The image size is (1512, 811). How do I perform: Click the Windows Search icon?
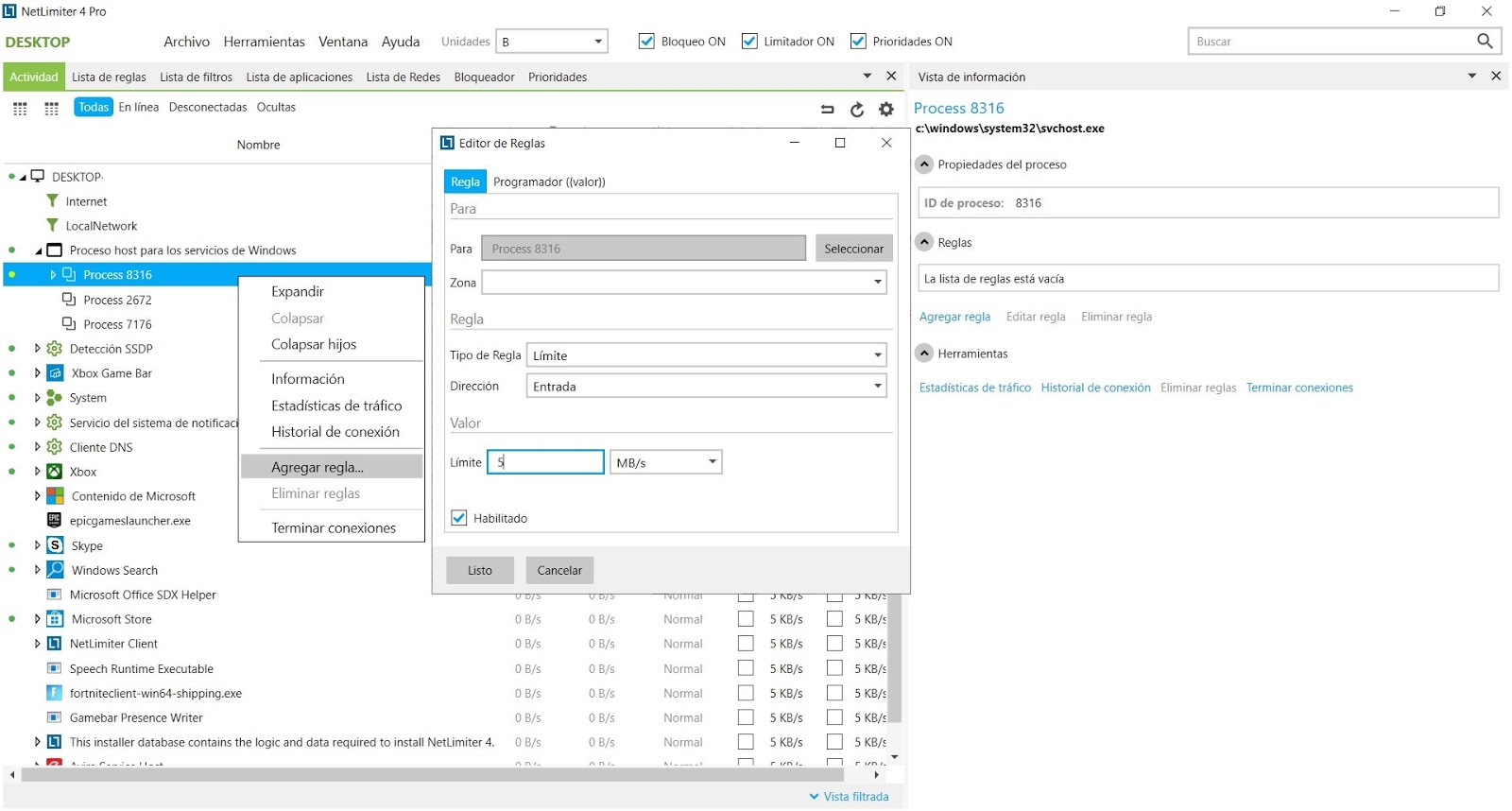click(56, 570)
